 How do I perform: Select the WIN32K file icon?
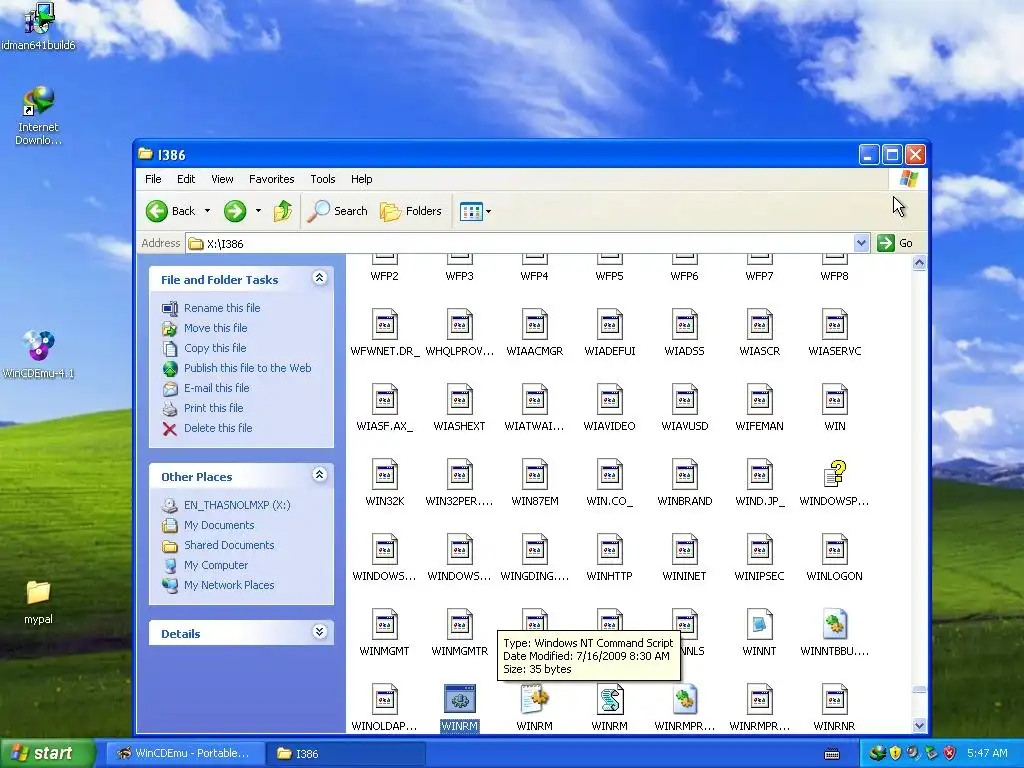coord(385,475)
